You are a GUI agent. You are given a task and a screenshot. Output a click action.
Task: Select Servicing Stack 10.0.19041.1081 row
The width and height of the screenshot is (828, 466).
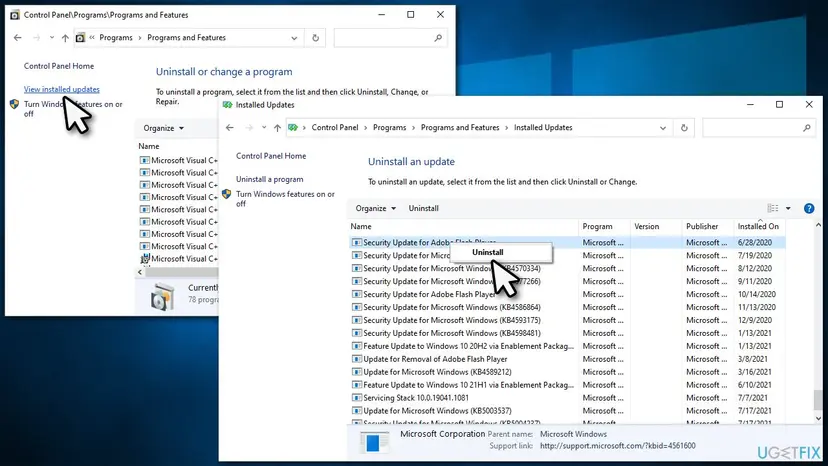click(x=567, y=398)
